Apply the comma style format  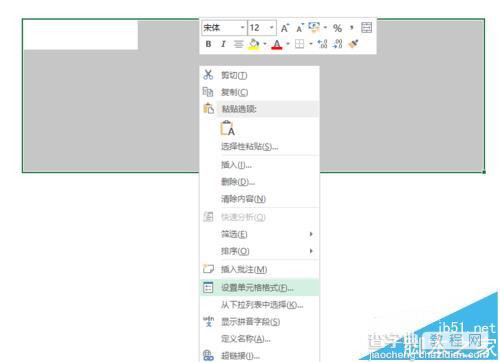pos(351,27)
